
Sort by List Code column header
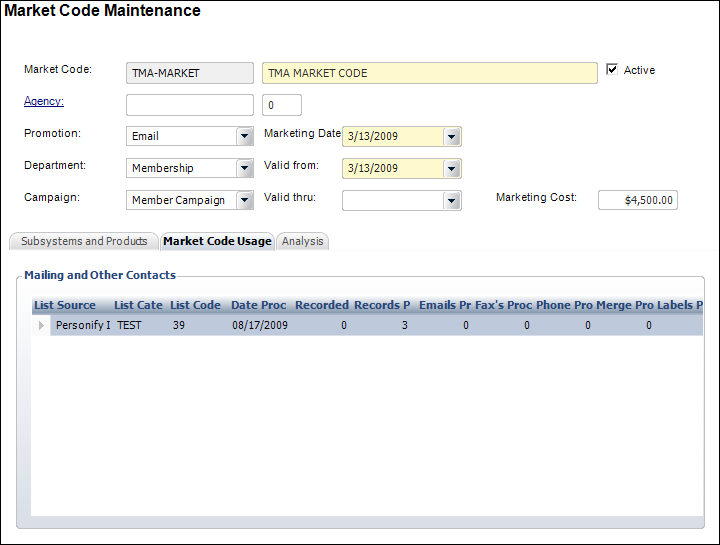[x=195, y=305]
